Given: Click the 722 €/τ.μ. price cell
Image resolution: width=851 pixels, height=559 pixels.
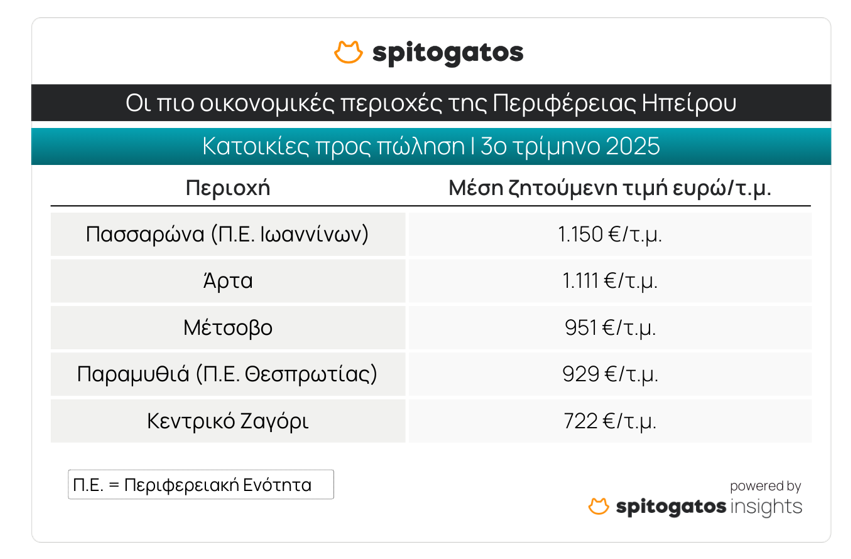Looking at the screenshot, I should click(x=609, y=421).
